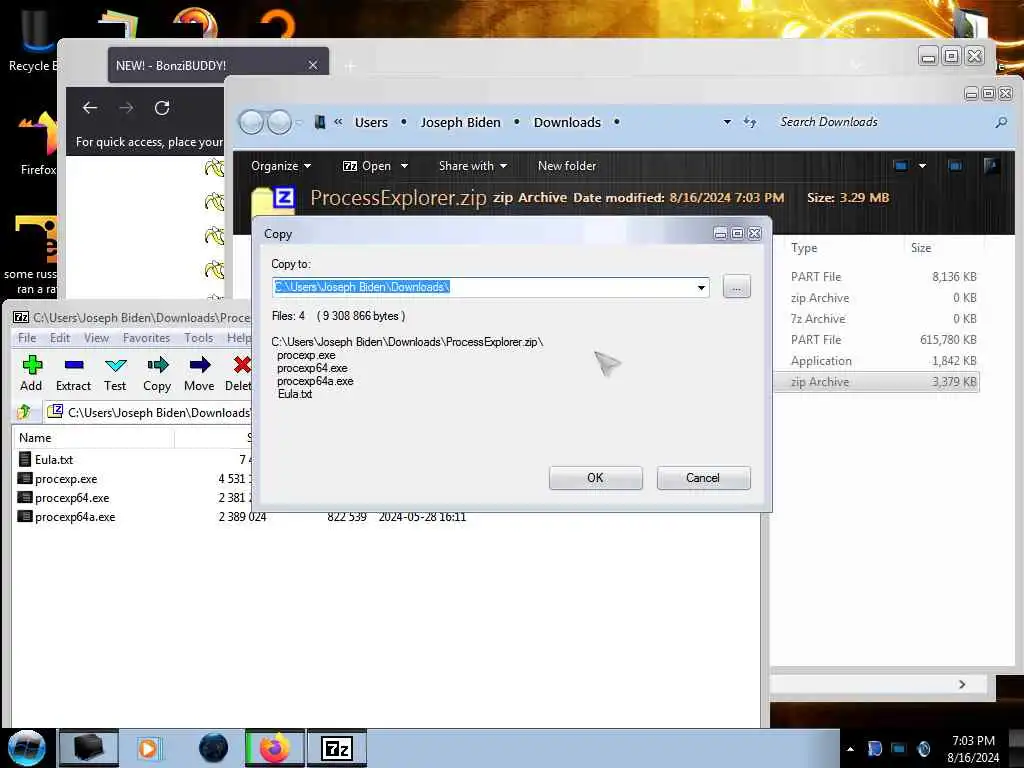Open Organize dropdown in Explorer
The height and width of the screenshot is (768, 1024).
(x=281, y=166)
